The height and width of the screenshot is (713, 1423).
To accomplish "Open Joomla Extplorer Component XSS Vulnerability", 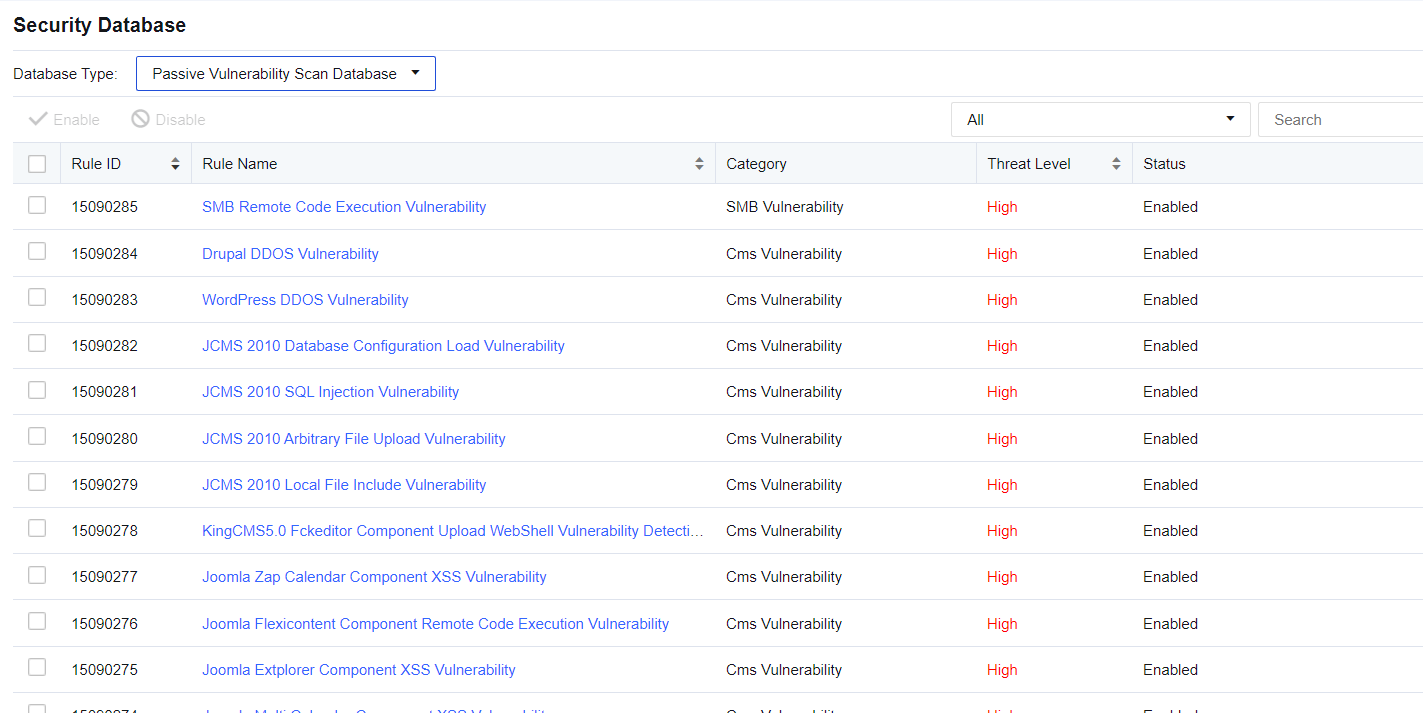I will tap(359, 670).
